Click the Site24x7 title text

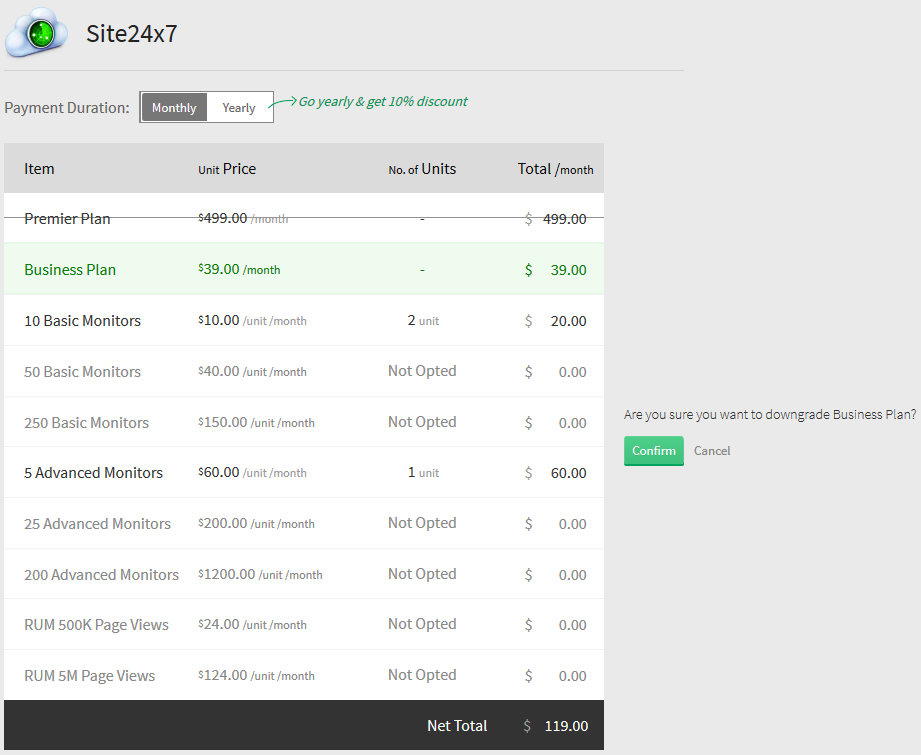132,34
